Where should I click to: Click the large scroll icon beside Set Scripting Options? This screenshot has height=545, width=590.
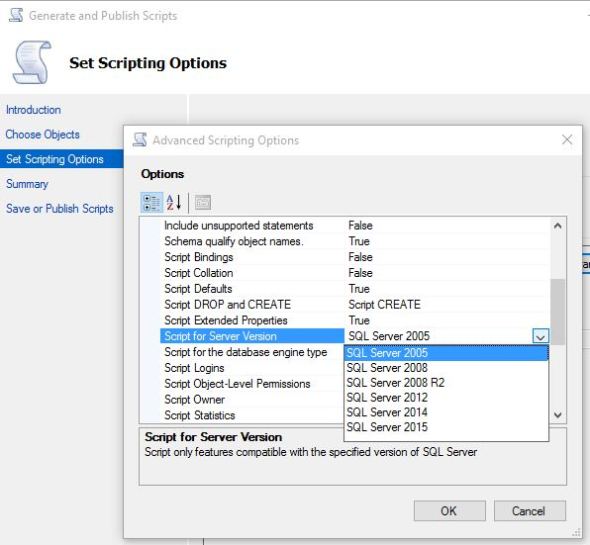[x=32, y=62]
